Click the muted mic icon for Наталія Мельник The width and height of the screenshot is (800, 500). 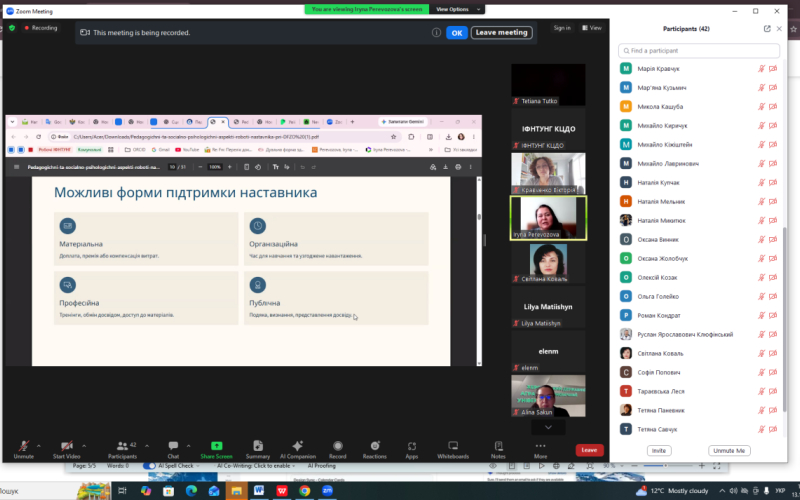click(x=761, y=202)
